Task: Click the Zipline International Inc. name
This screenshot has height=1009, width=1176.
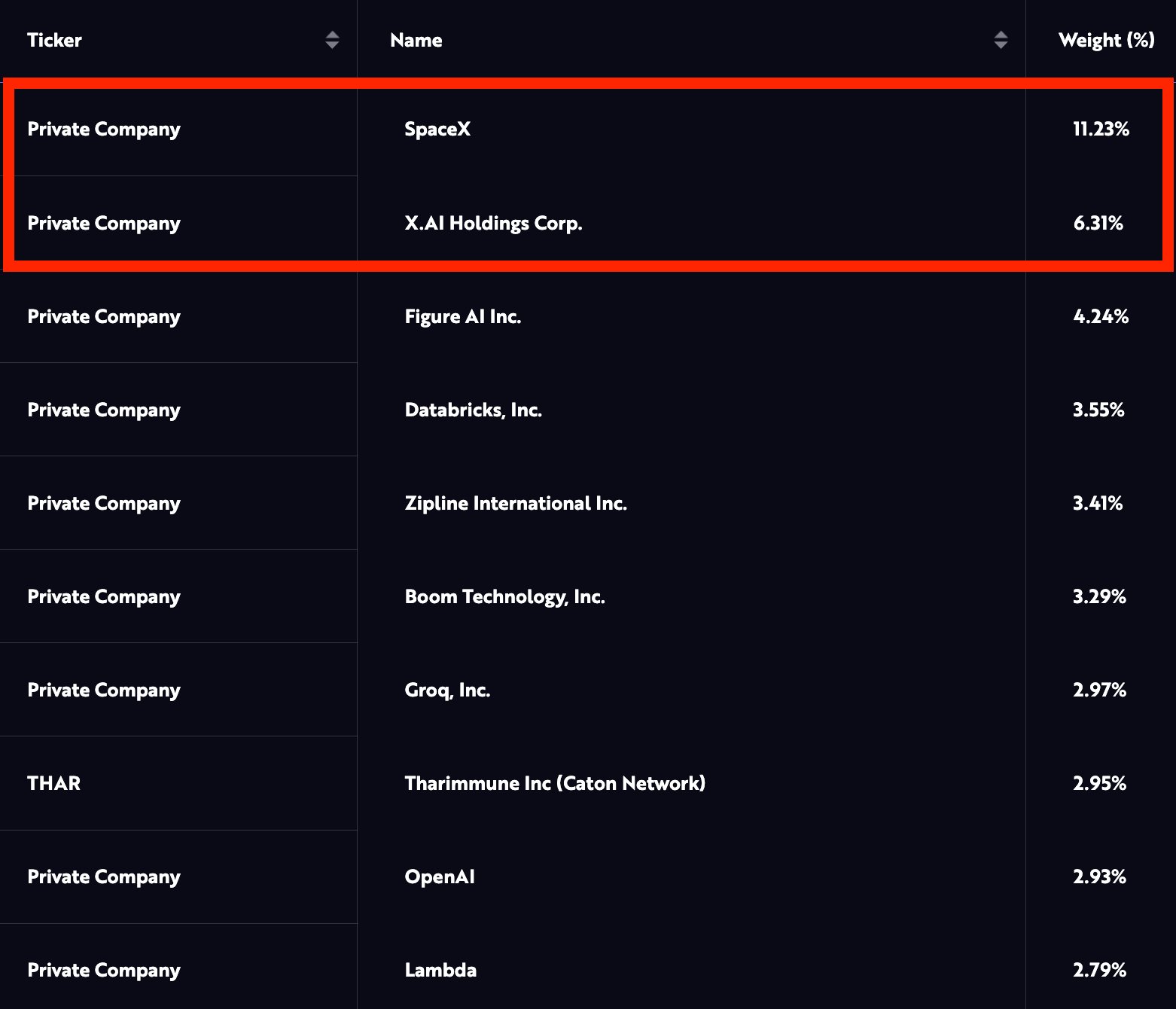Action: (516, 504)
